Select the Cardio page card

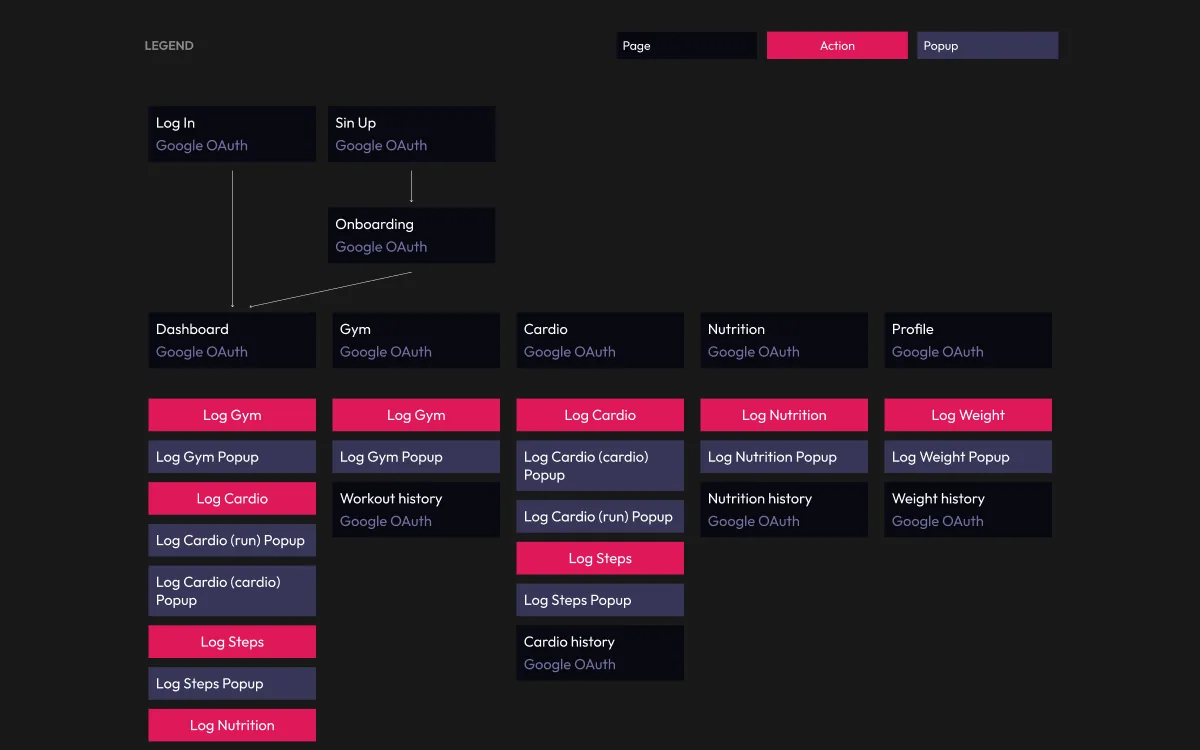click(x=600, y=340)
